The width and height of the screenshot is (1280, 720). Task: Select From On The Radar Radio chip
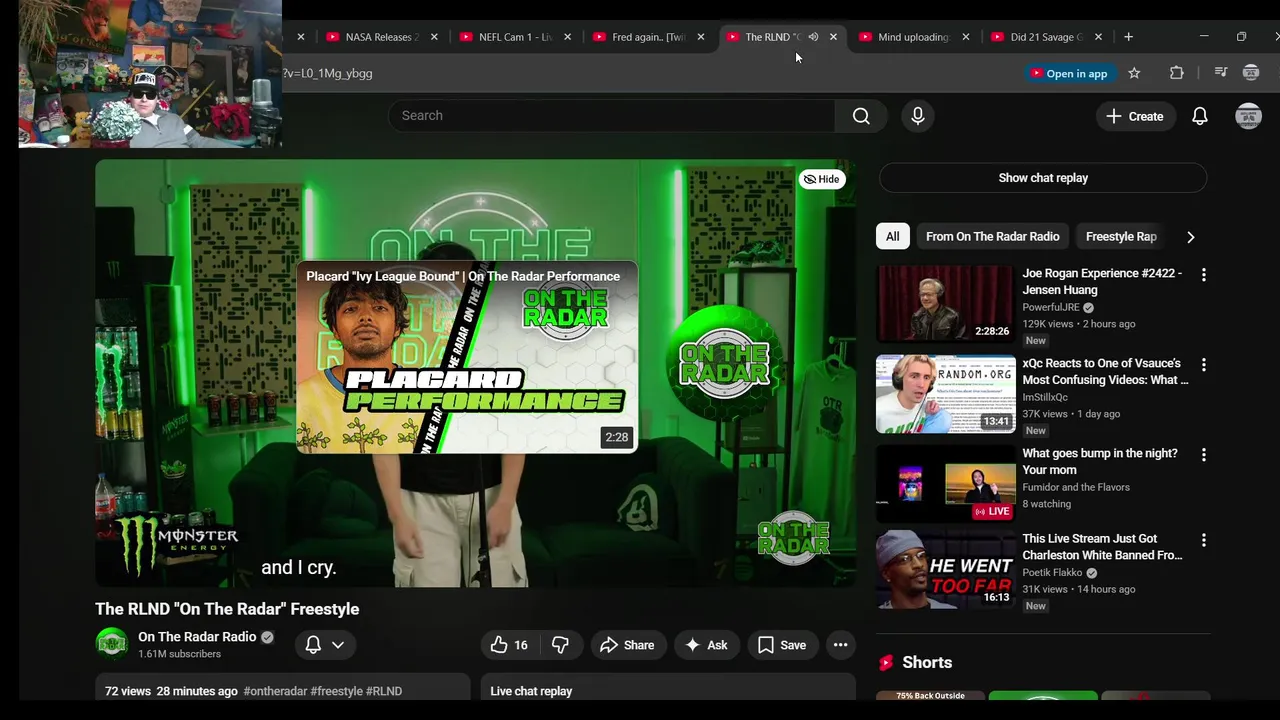coord(992,237)
